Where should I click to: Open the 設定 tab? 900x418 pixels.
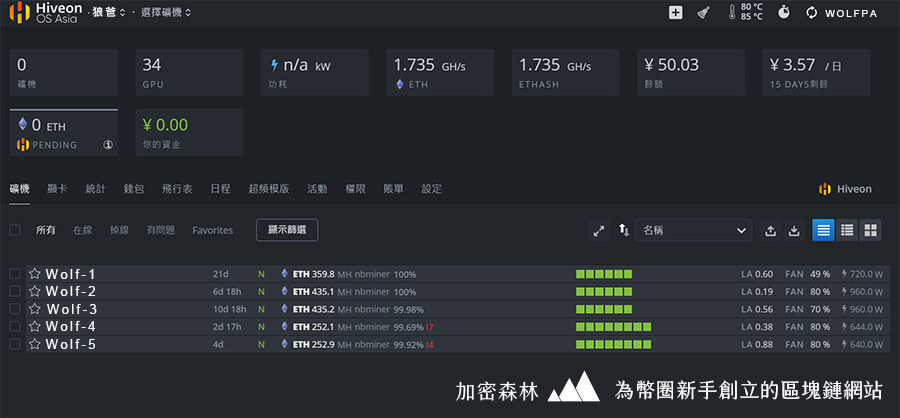pyautogui.click(x=432, y=188)
